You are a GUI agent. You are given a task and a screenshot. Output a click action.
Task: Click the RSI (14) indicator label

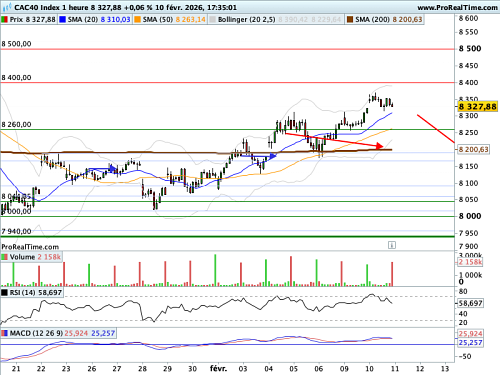(x=23, y=293)
